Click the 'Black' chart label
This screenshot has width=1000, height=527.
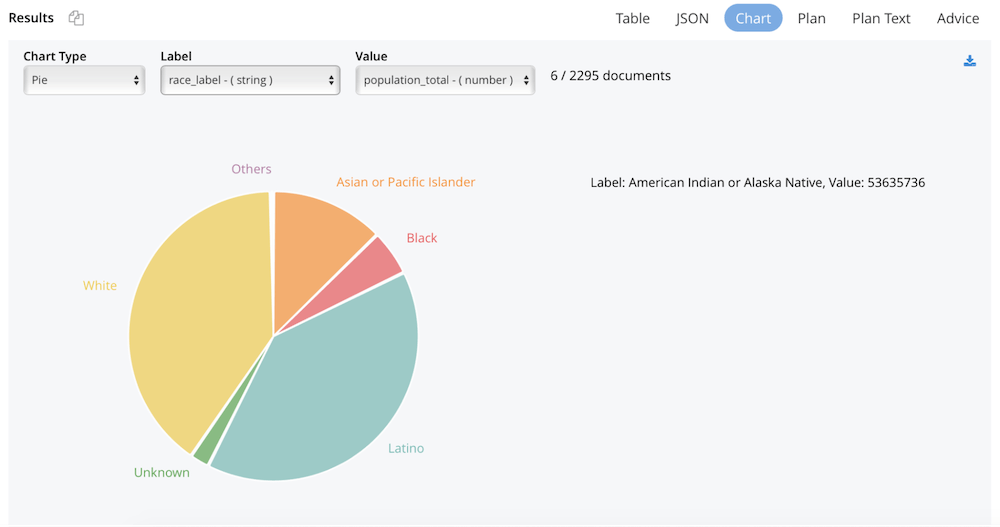(x=422, y=238)
